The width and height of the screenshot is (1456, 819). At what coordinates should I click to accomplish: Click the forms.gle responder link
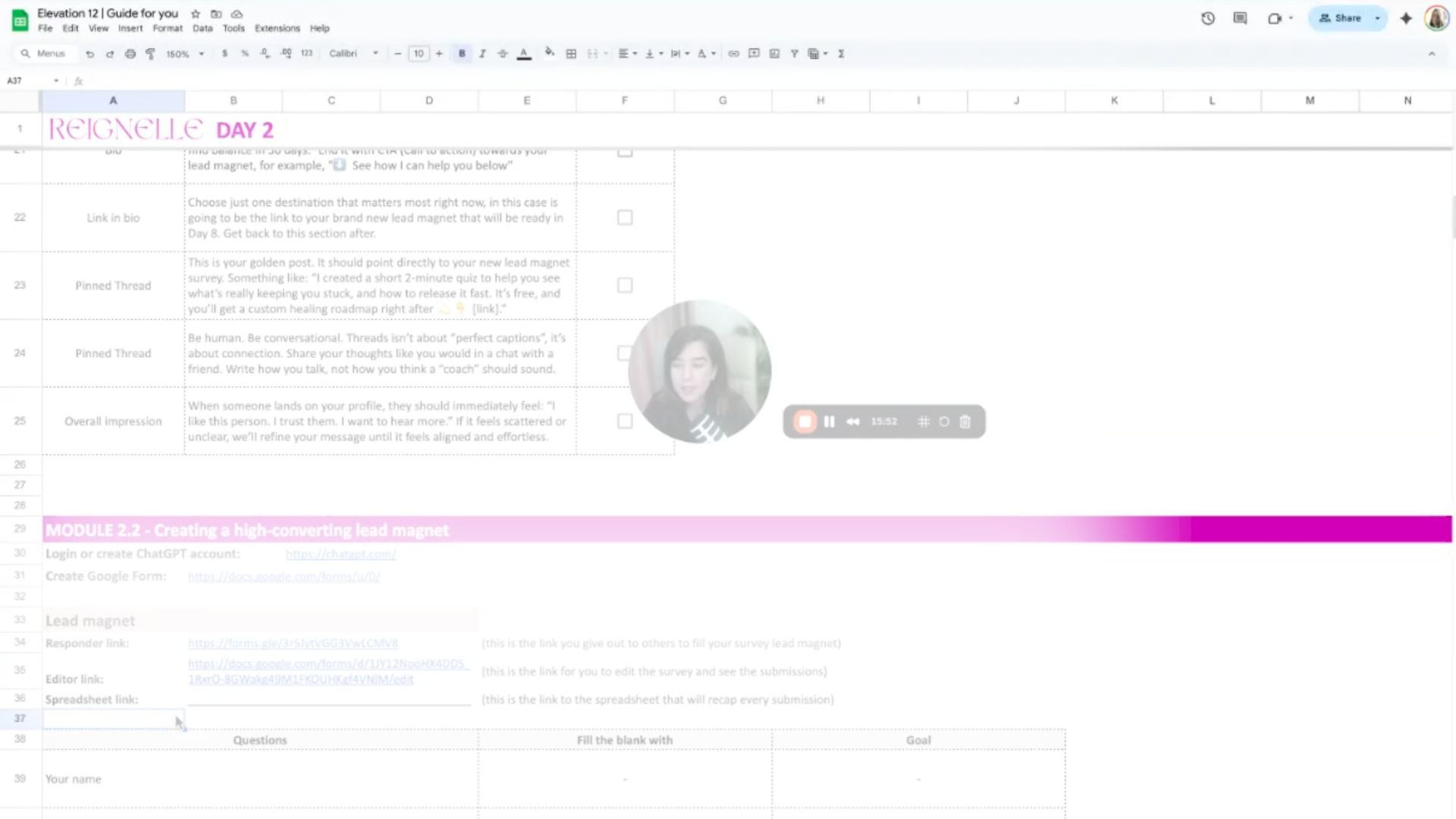293,643
